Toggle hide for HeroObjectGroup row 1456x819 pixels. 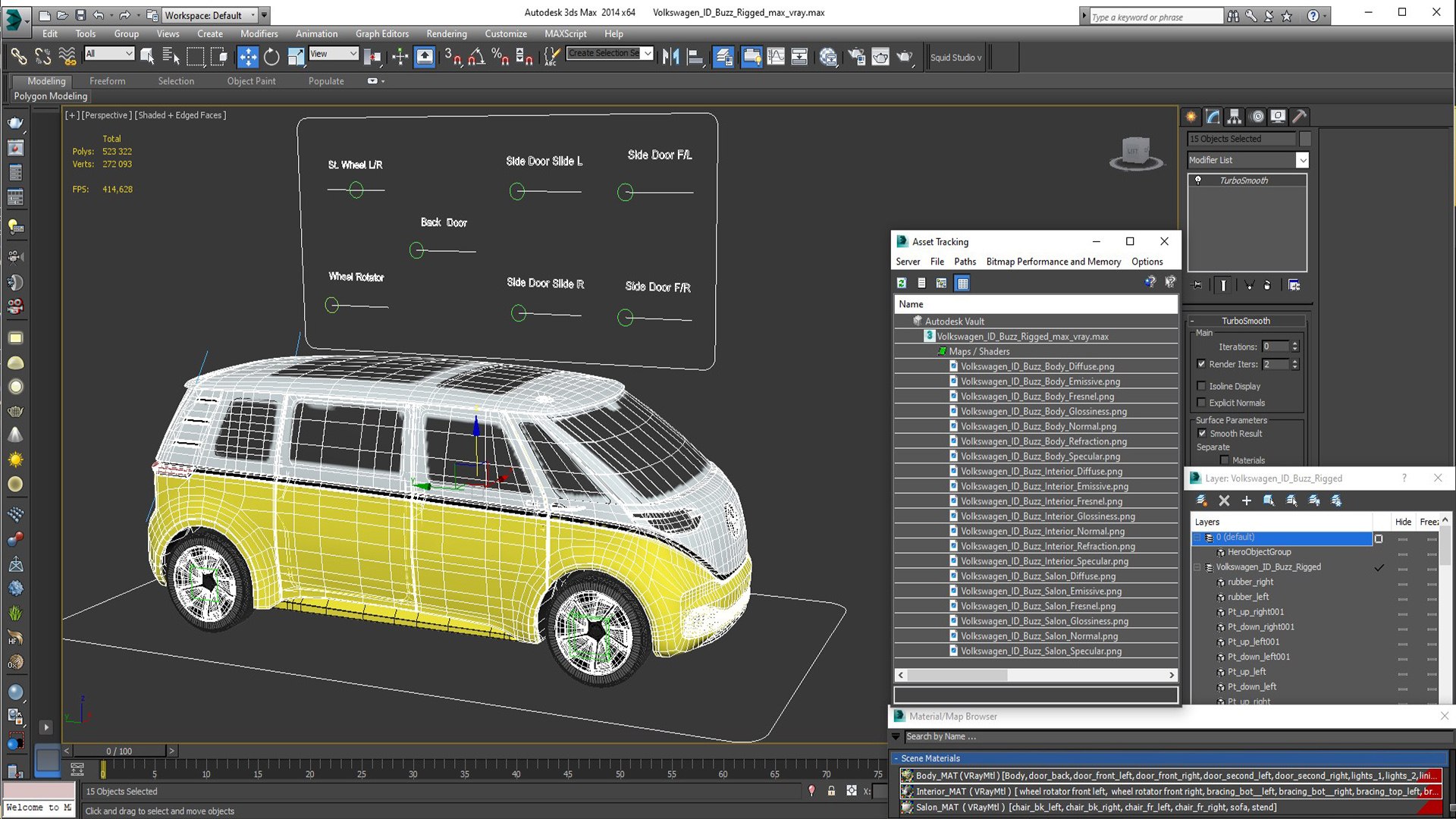1403,553
